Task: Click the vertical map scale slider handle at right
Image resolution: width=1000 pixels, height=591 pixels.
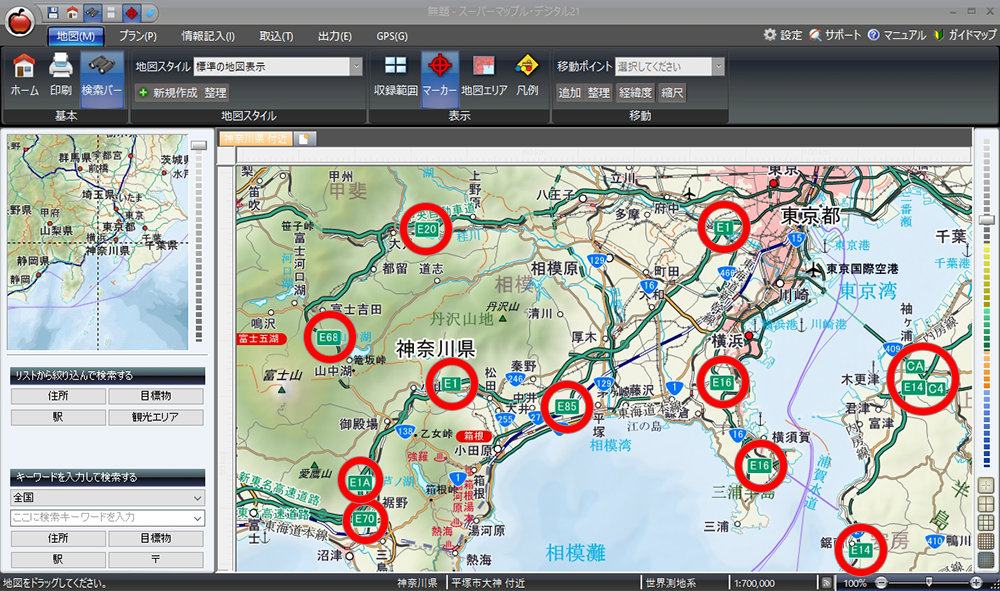Action: coord(987,220)
